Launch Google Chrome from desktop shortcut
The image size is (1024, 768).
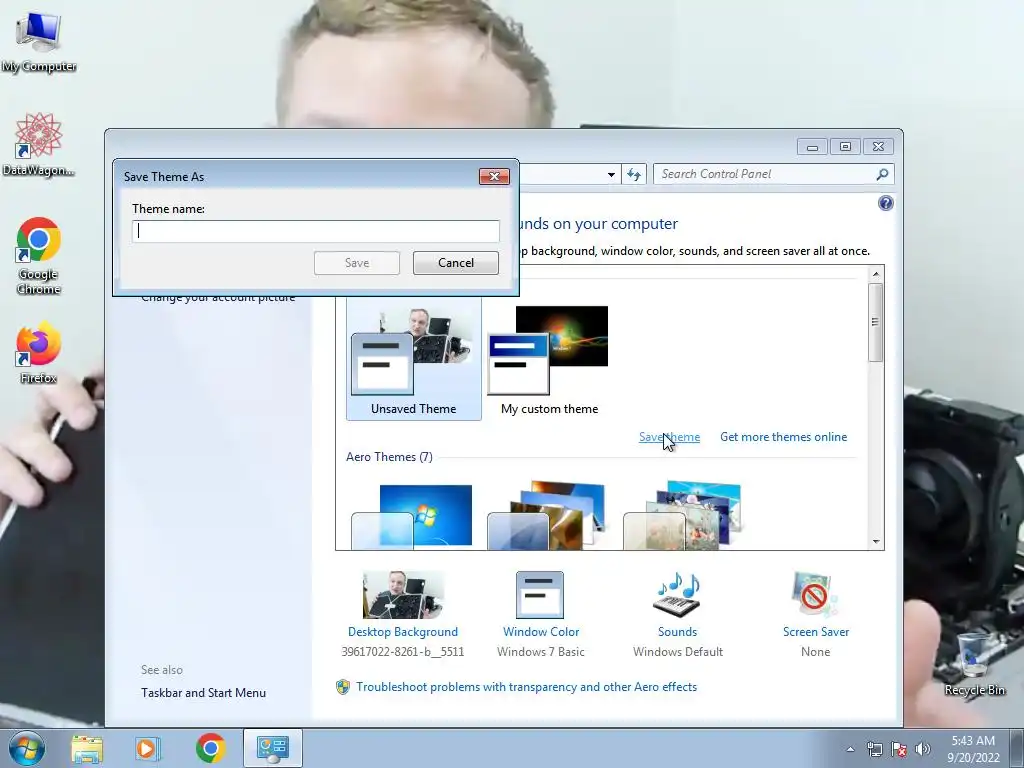click(x=39, y=255)
